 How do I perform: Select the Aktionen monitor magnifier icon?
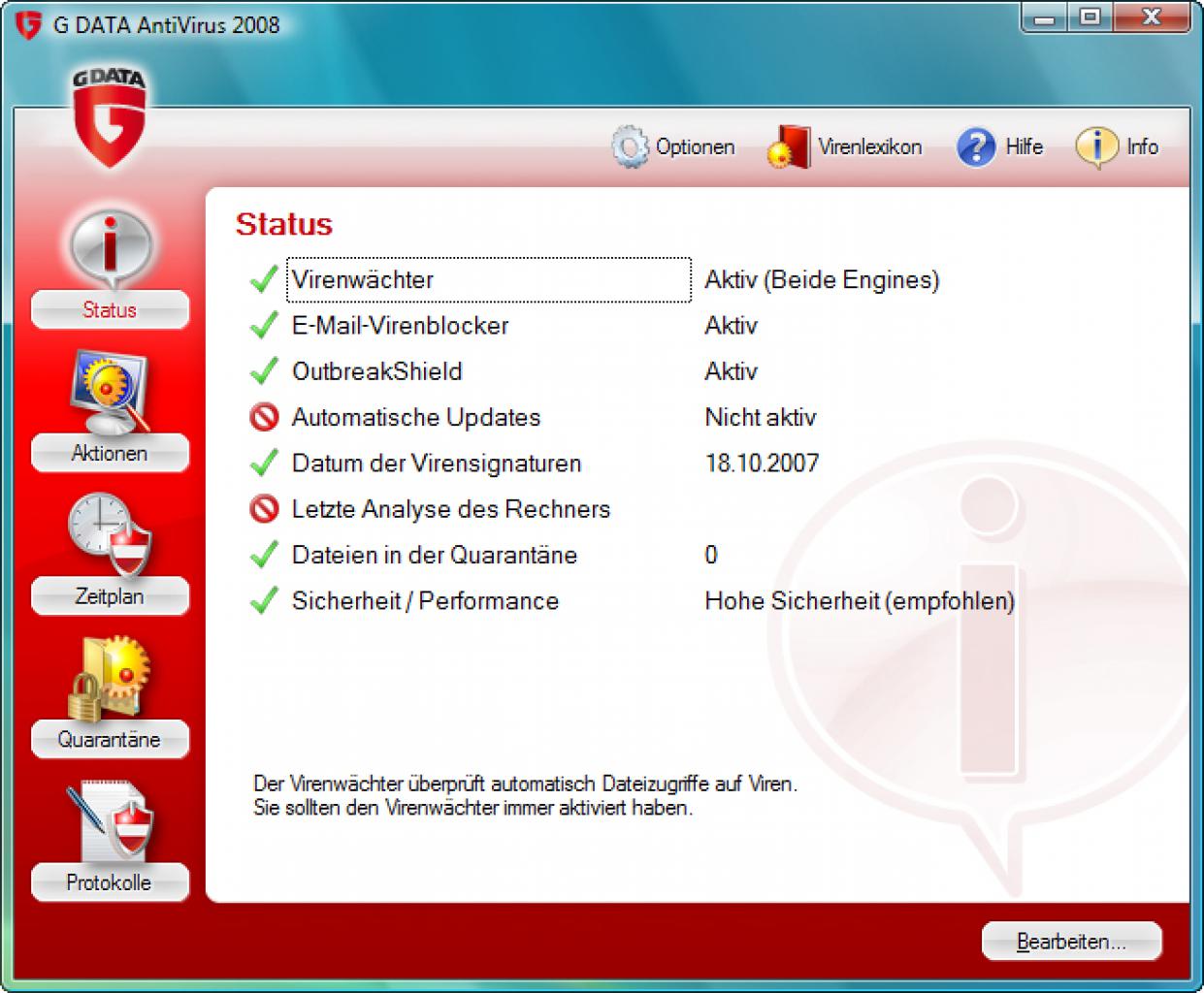coord(109,392)
